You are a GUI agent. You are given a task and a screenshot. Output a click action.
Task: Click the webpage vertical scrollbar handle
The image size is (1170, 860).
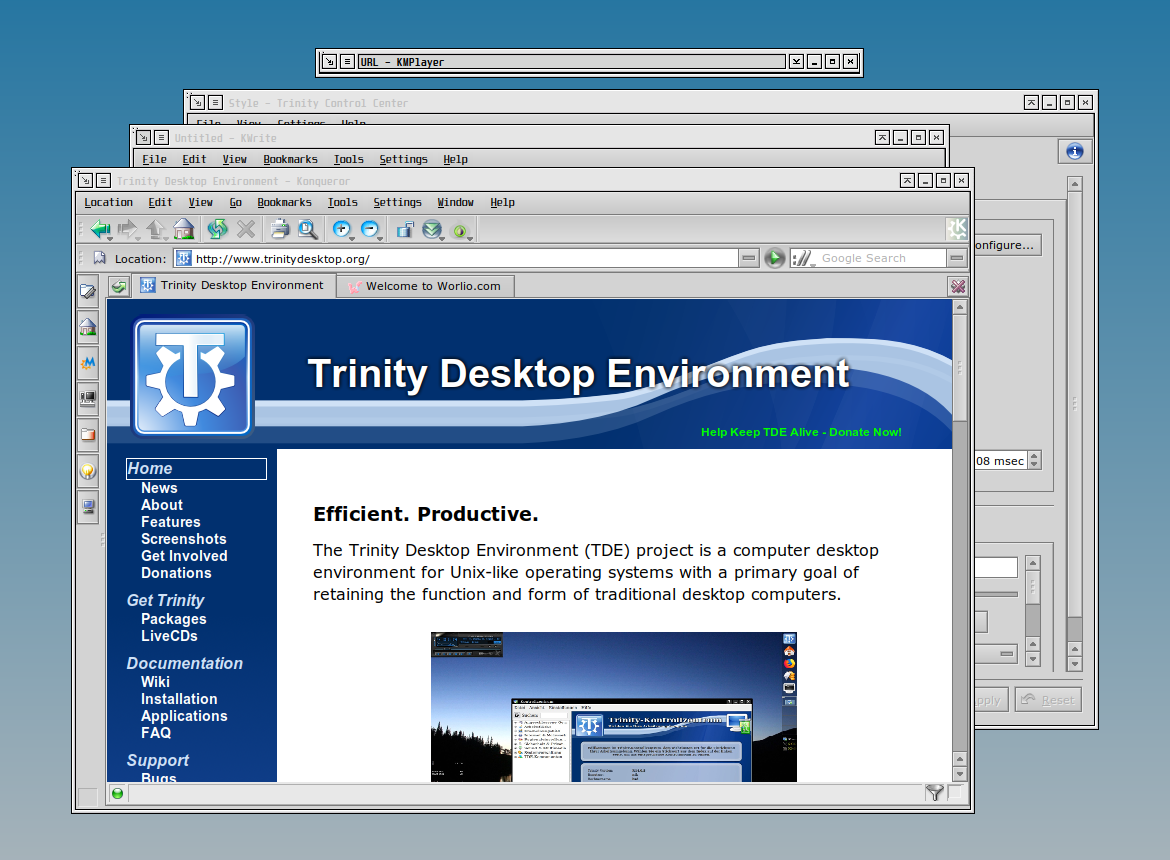coord(960,367)
